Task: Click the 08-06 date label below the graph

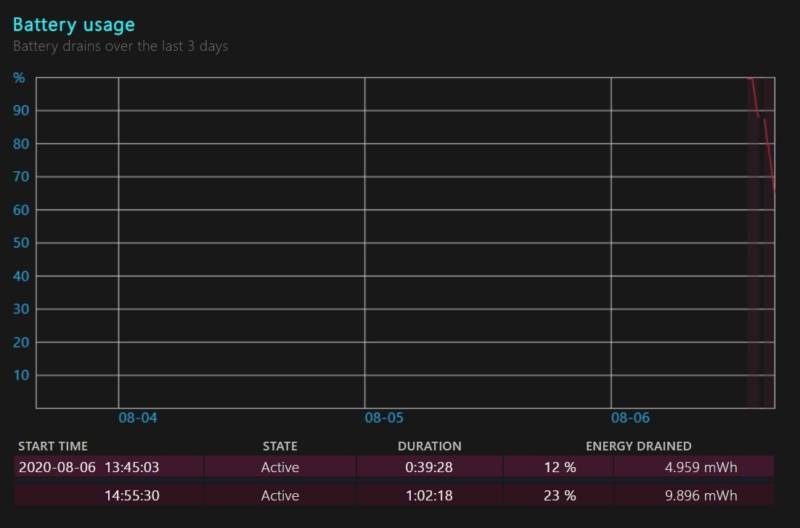Action: [629, 418]
